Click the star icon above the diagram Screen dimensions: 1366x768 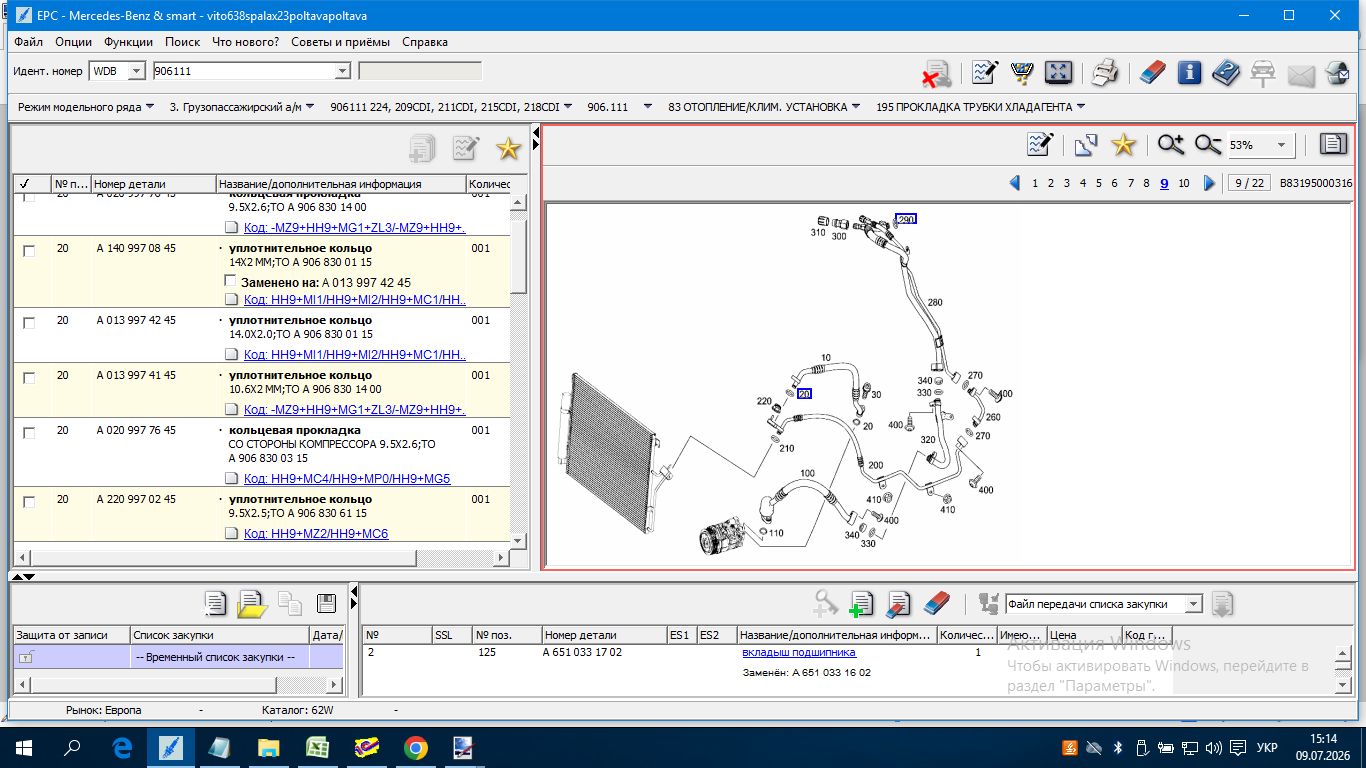tap(1123, 145)
